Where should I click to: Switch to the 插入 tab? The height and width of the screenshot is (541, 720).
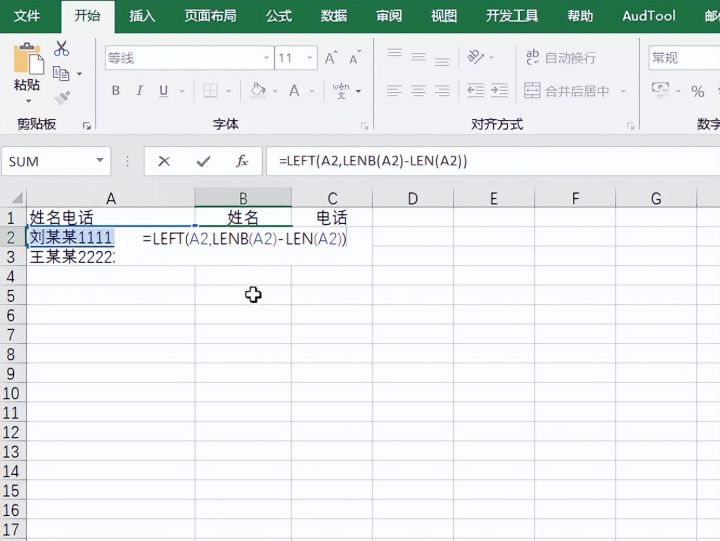pos(142,16)
